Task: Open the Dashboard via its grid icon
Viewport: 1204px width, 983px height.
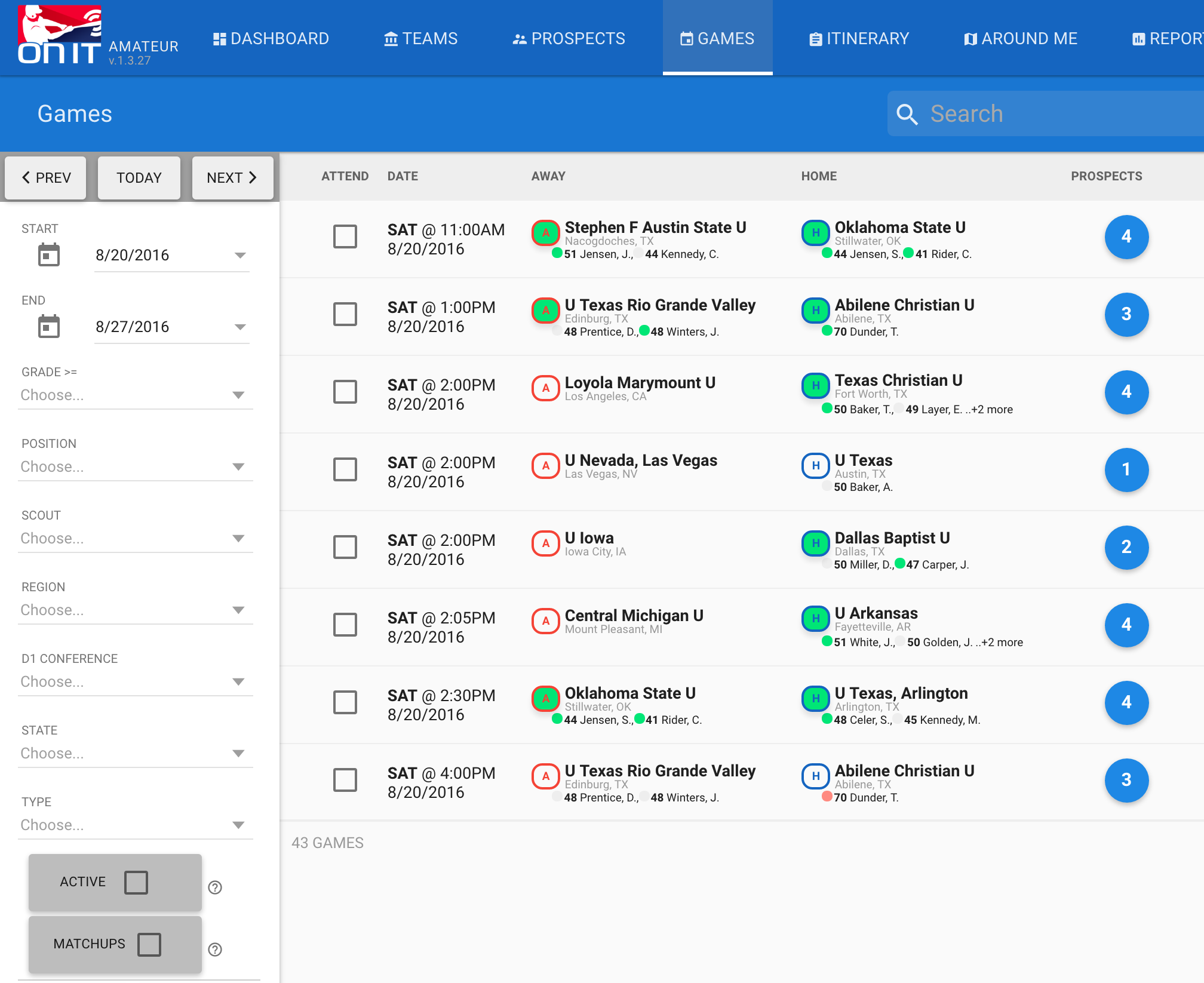Action: (x=219, y=38)
